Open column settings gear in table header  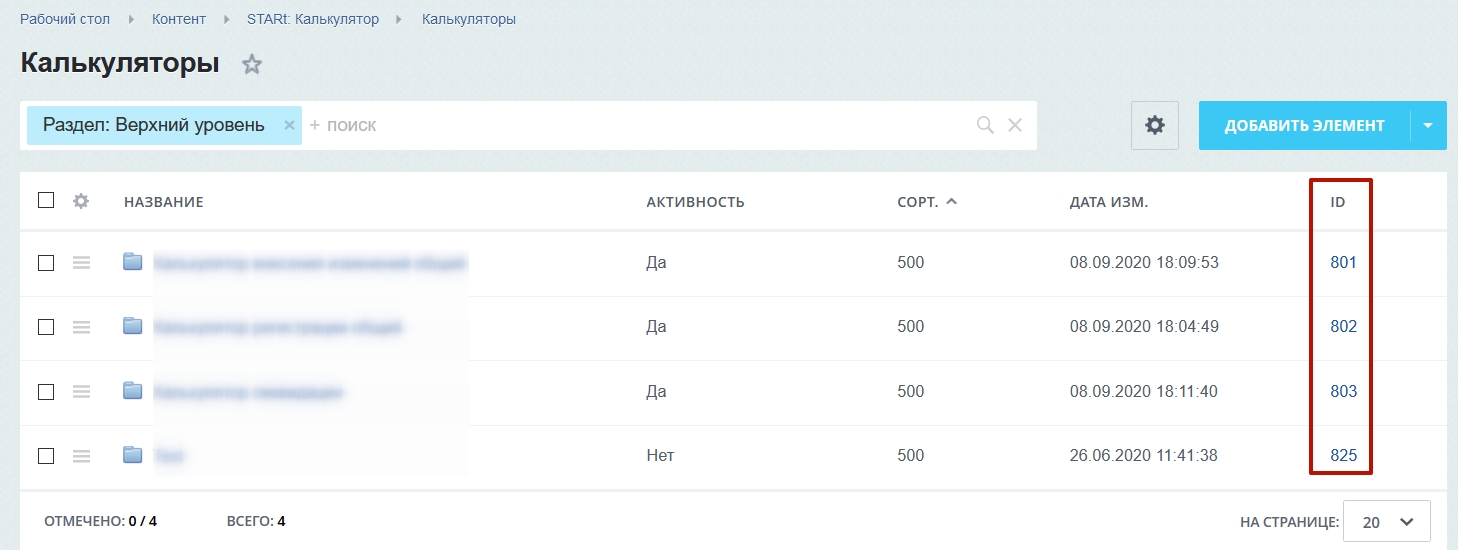pyautogui.click(x=81, y=201)
